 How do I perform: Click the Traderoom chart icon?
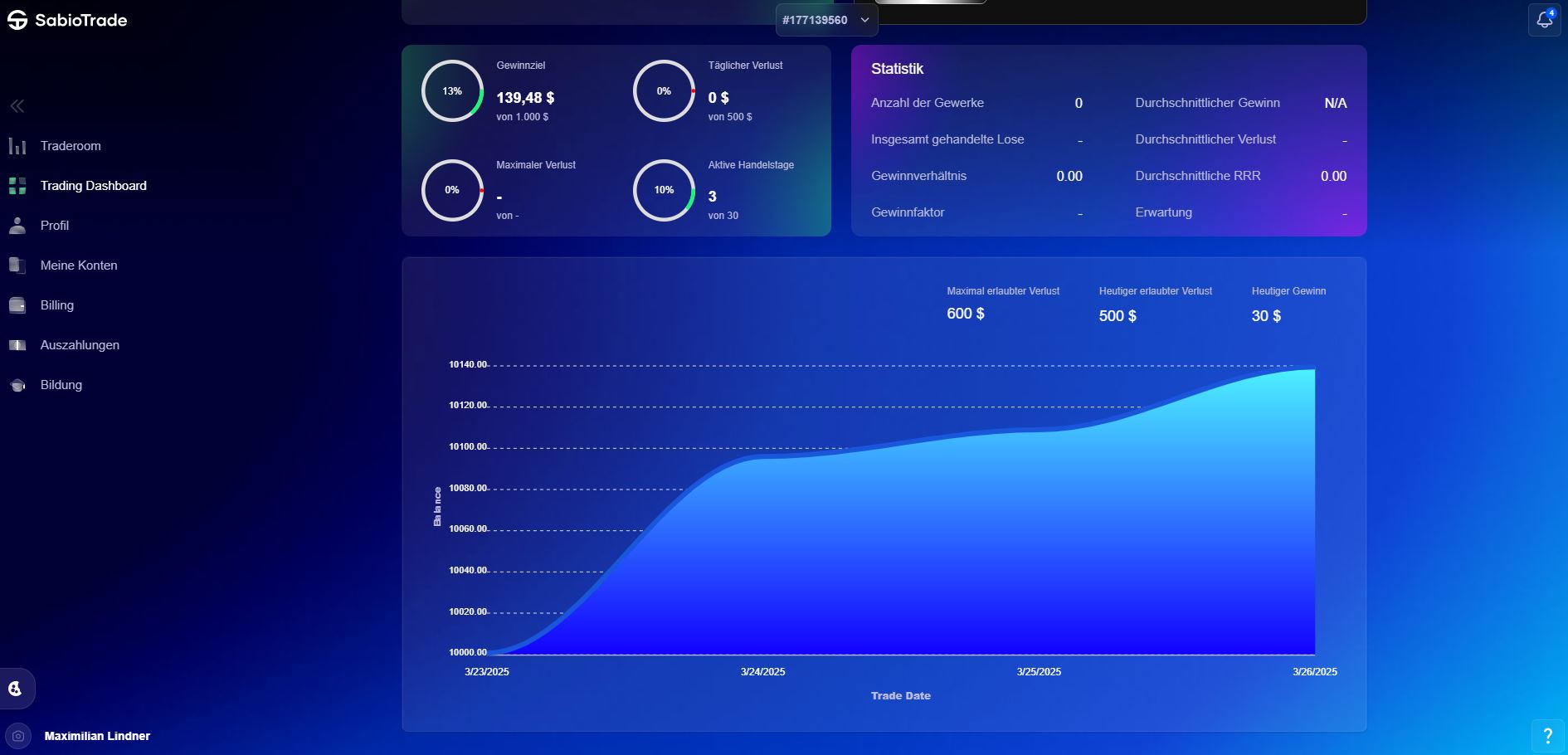17,146
